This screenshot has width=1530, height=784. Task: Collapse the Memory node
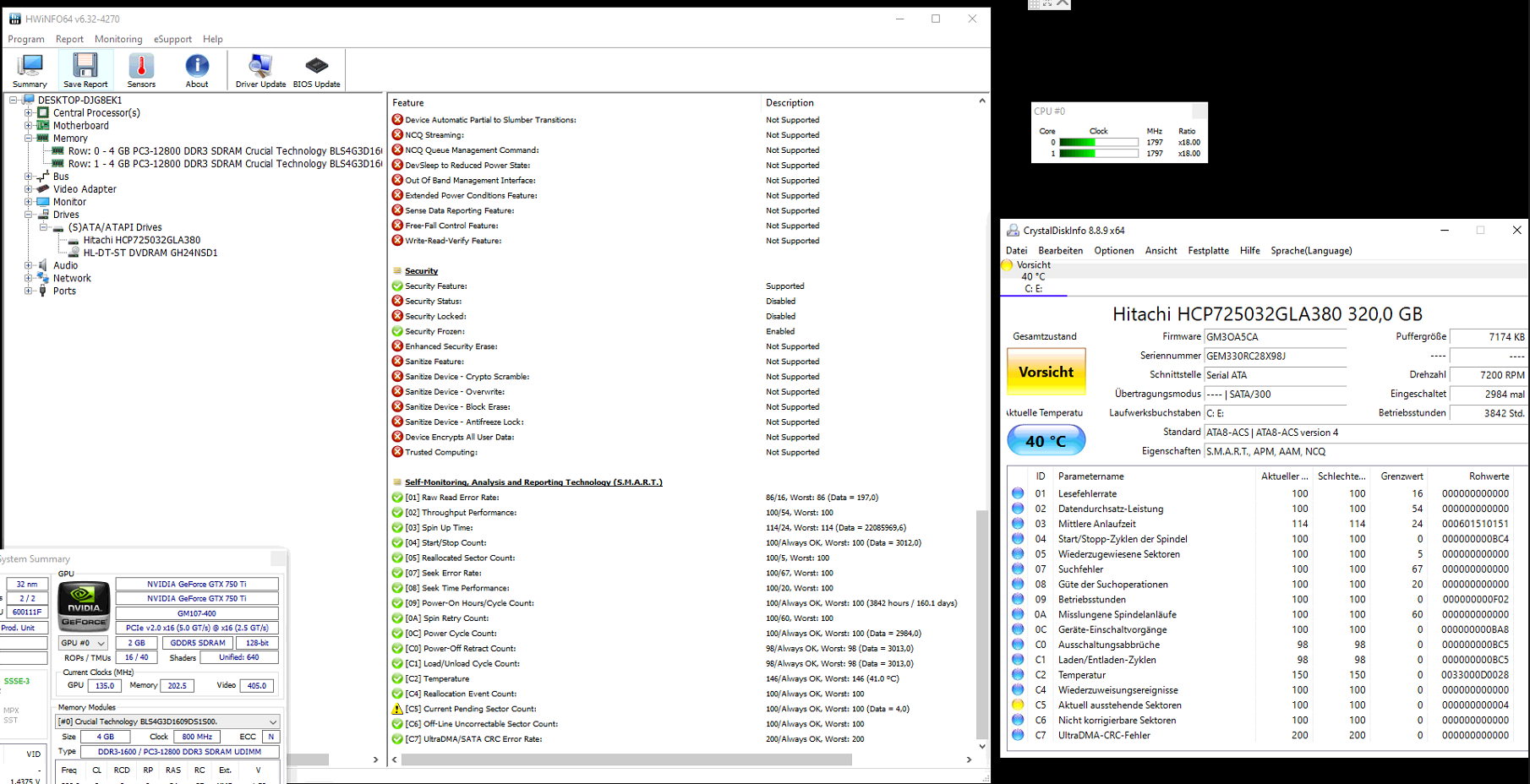tap(28, 138)
